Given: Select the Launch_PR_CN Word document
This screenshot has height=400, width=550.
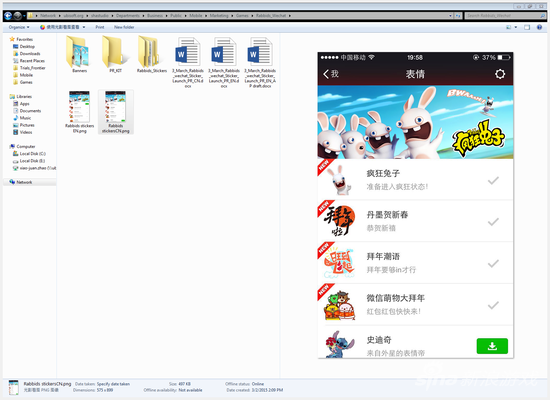Looking at the screenshot, I should pos(188,62).
